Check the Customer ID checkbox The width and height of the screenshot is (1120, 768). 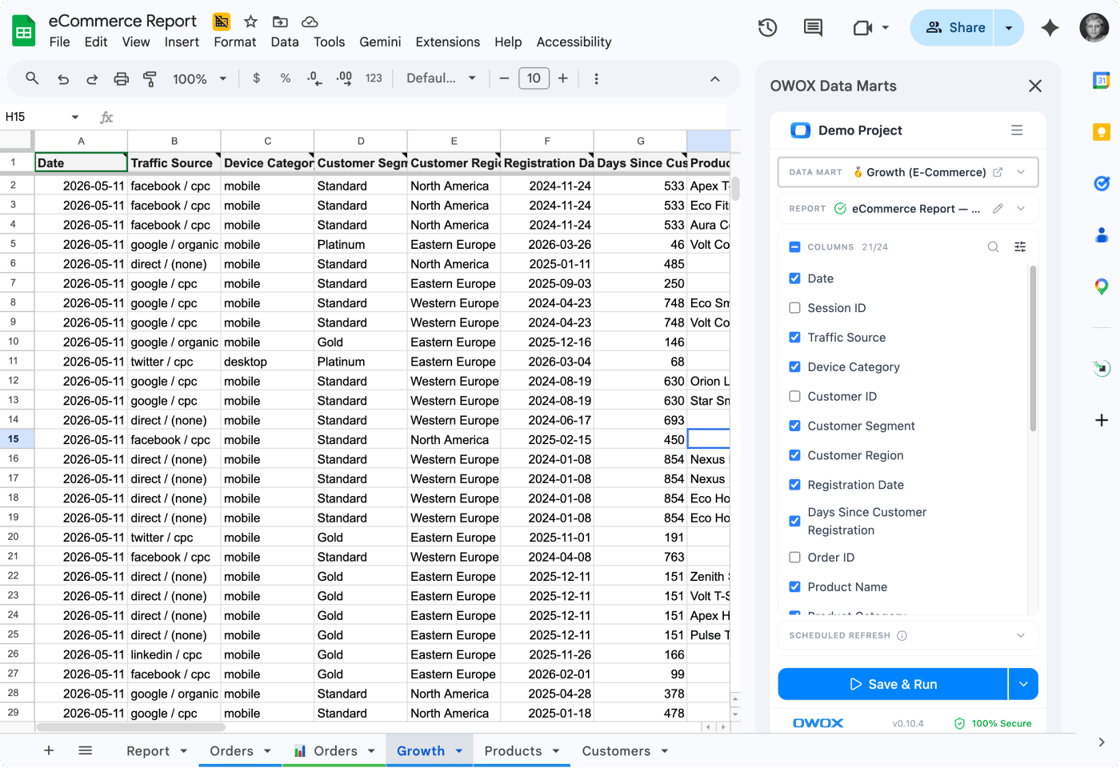pos(794,396)
